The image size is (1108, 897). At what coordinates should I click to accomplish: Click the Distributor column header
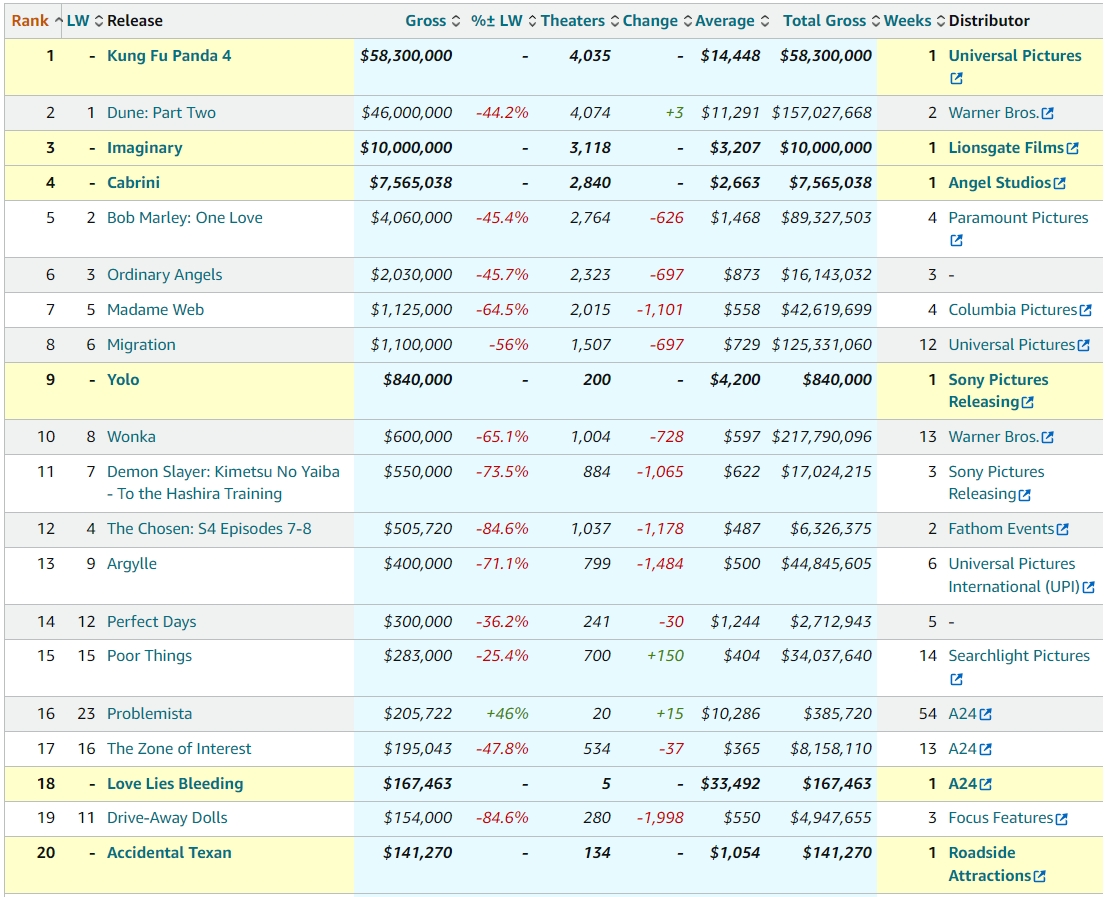tap(989, 21)
